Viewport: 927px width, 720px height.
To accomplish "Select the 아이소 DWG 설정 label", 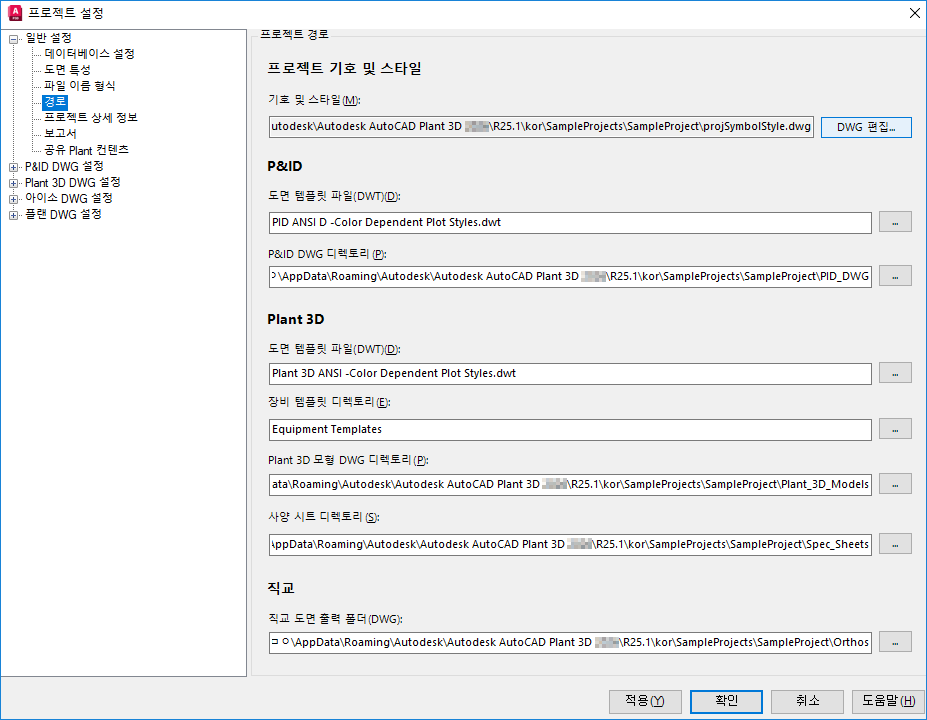I will (x=69, y=199).
